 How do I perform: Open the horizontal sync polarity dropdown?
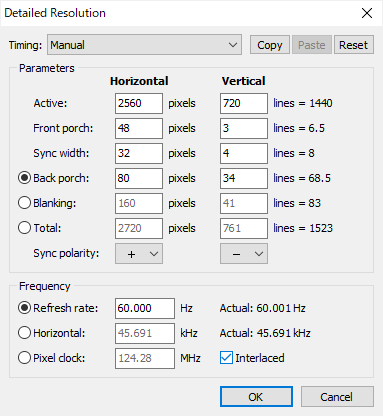139,254
